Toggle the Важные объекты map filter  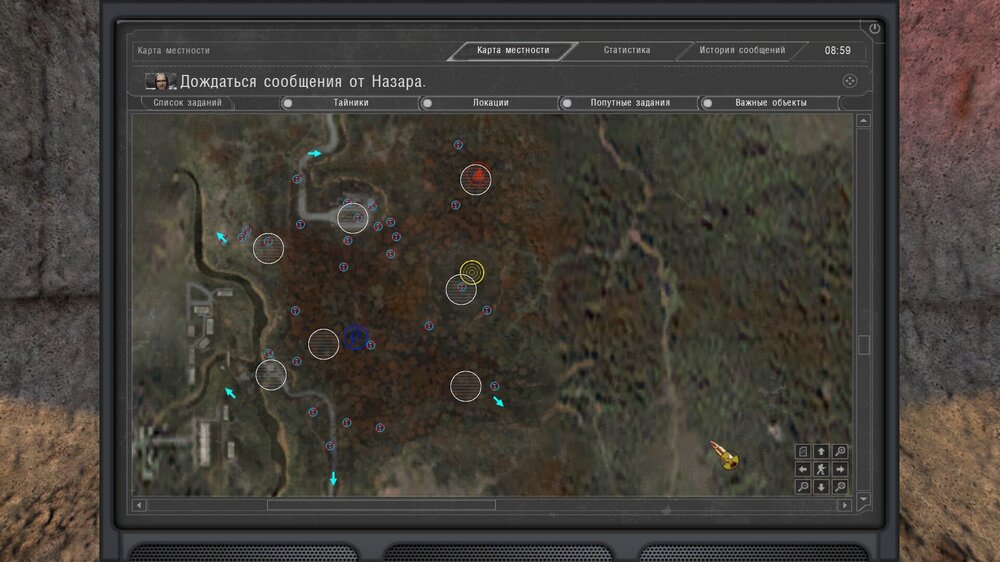tap(770, 103)
